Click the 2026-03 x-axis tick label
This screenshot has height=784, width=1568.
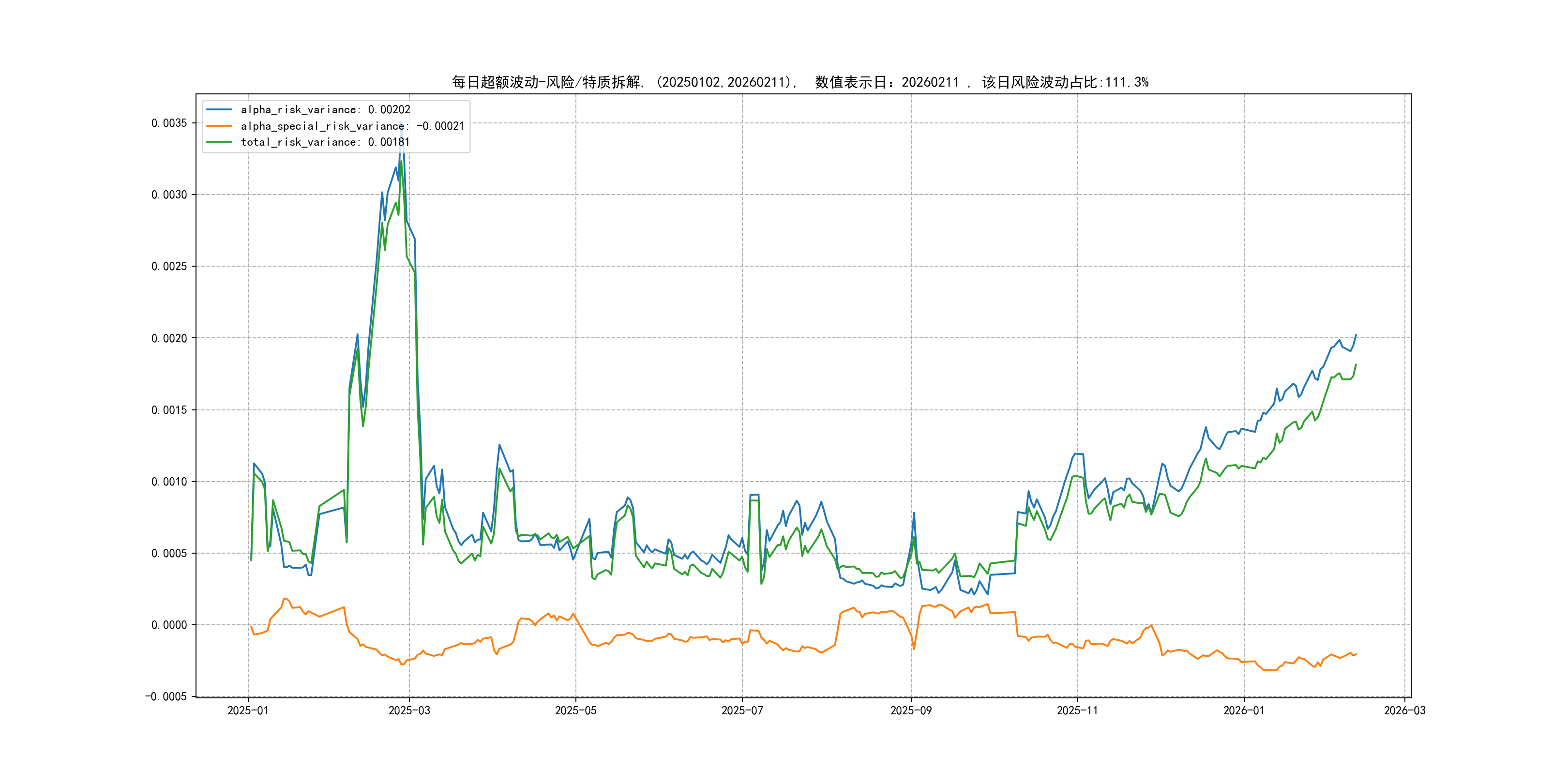pyautogui.click(x=1404, y=710)
